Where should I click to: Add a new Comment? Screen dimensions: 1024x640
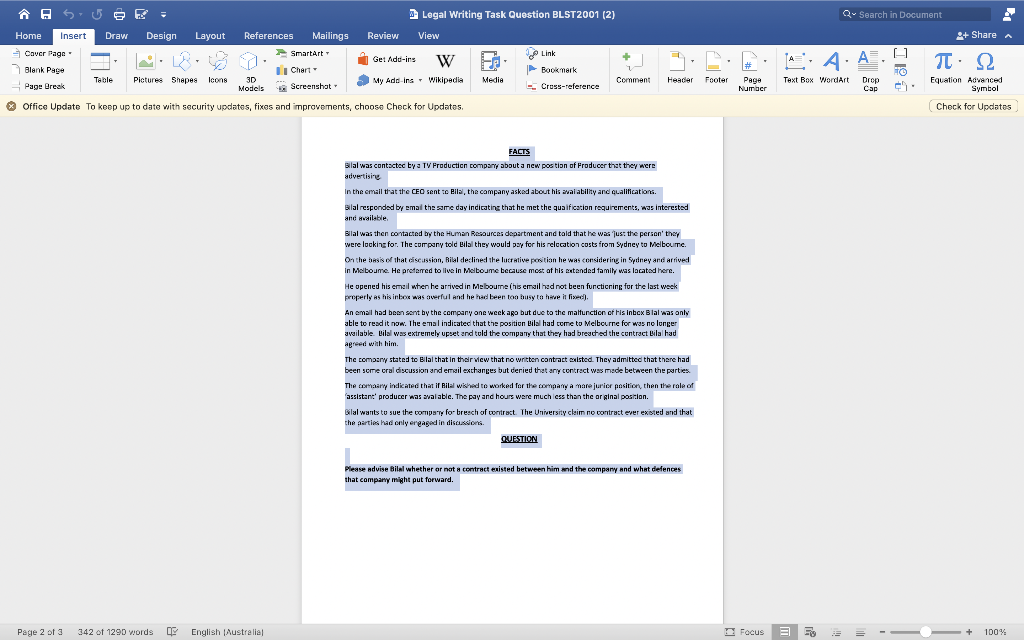(633, 67)
